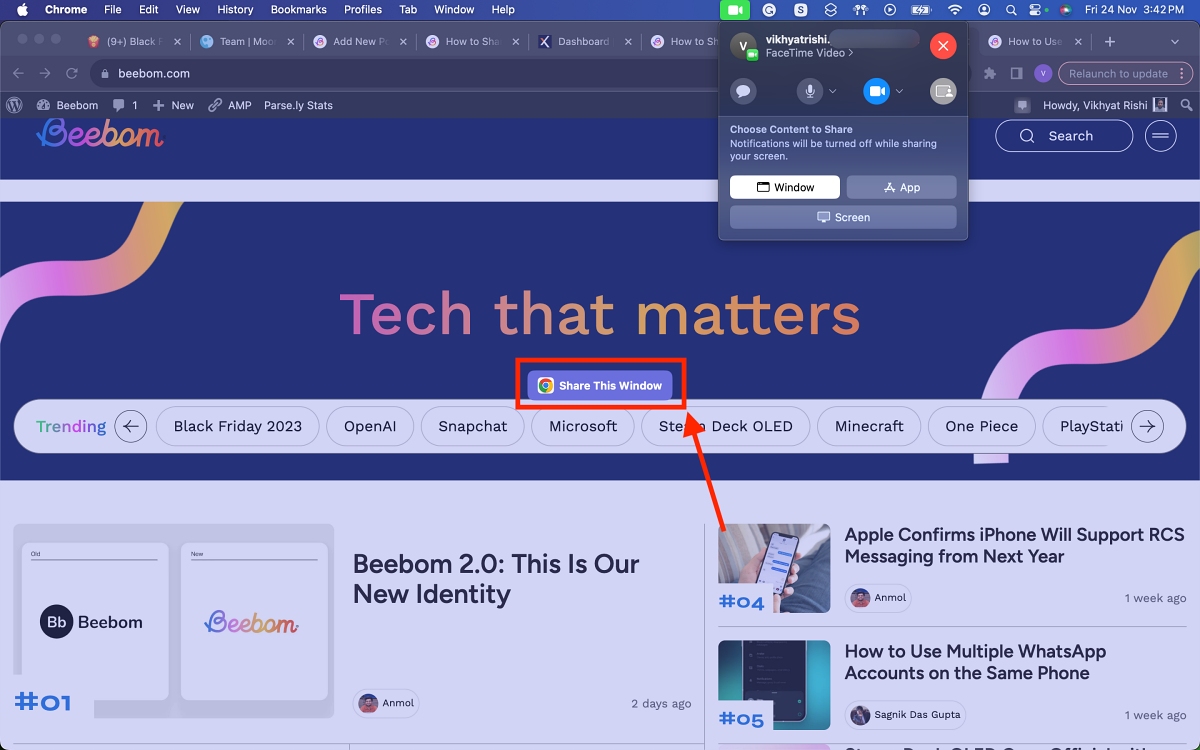
Task: Click the trending right arrow icon
Action: click(1148, 426)
